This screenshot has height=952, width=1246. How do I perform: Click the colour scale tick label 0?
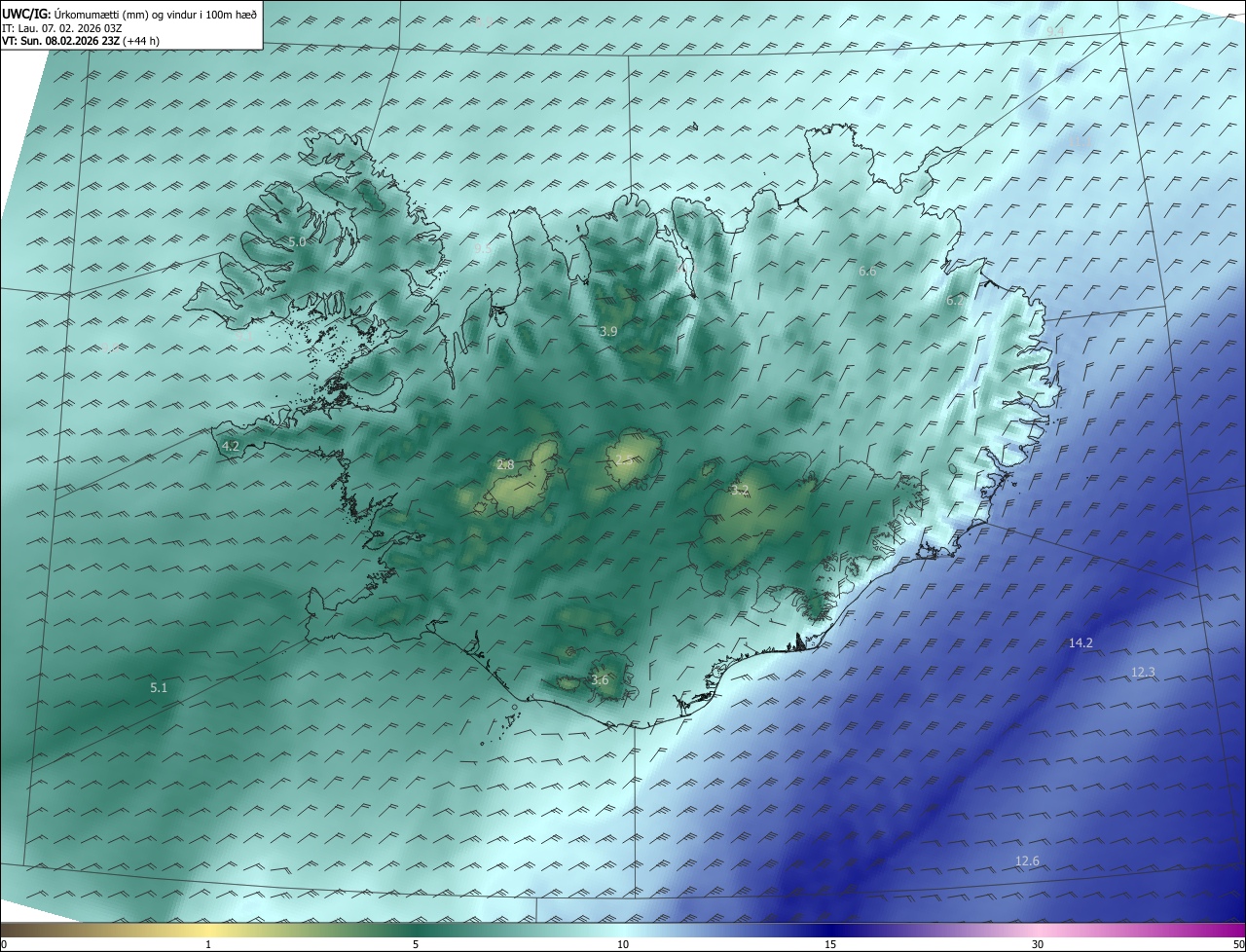[4, 944]
